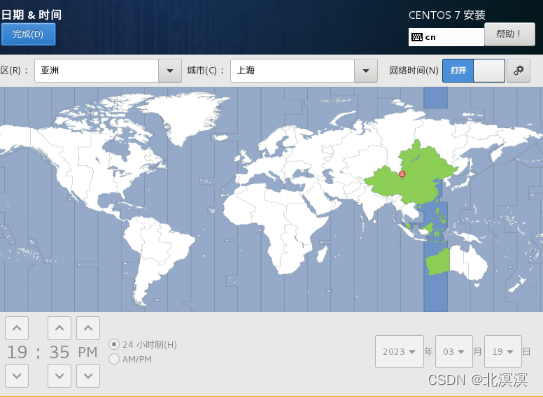This screenshot has width=543, height=397.
Task: Increase the minutes with up arrow
Action: tap(59, 328)
